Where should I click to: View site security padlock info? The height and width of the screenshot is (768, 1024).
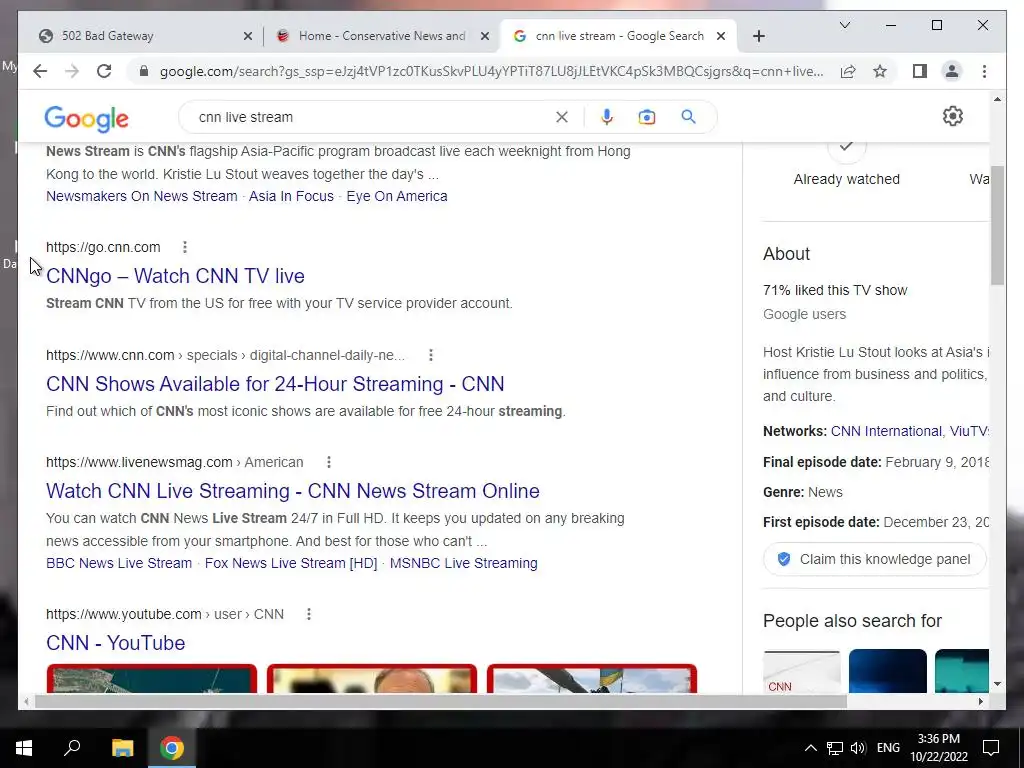point(144,71)
